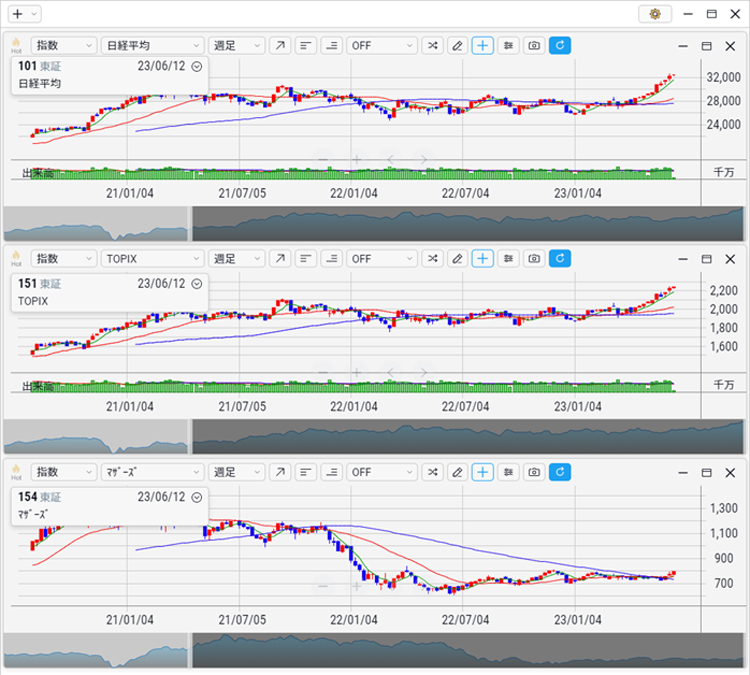
Task: Toggle auto-refresh button in TOPIX chart toolbar
Action: tap(560, 259)
